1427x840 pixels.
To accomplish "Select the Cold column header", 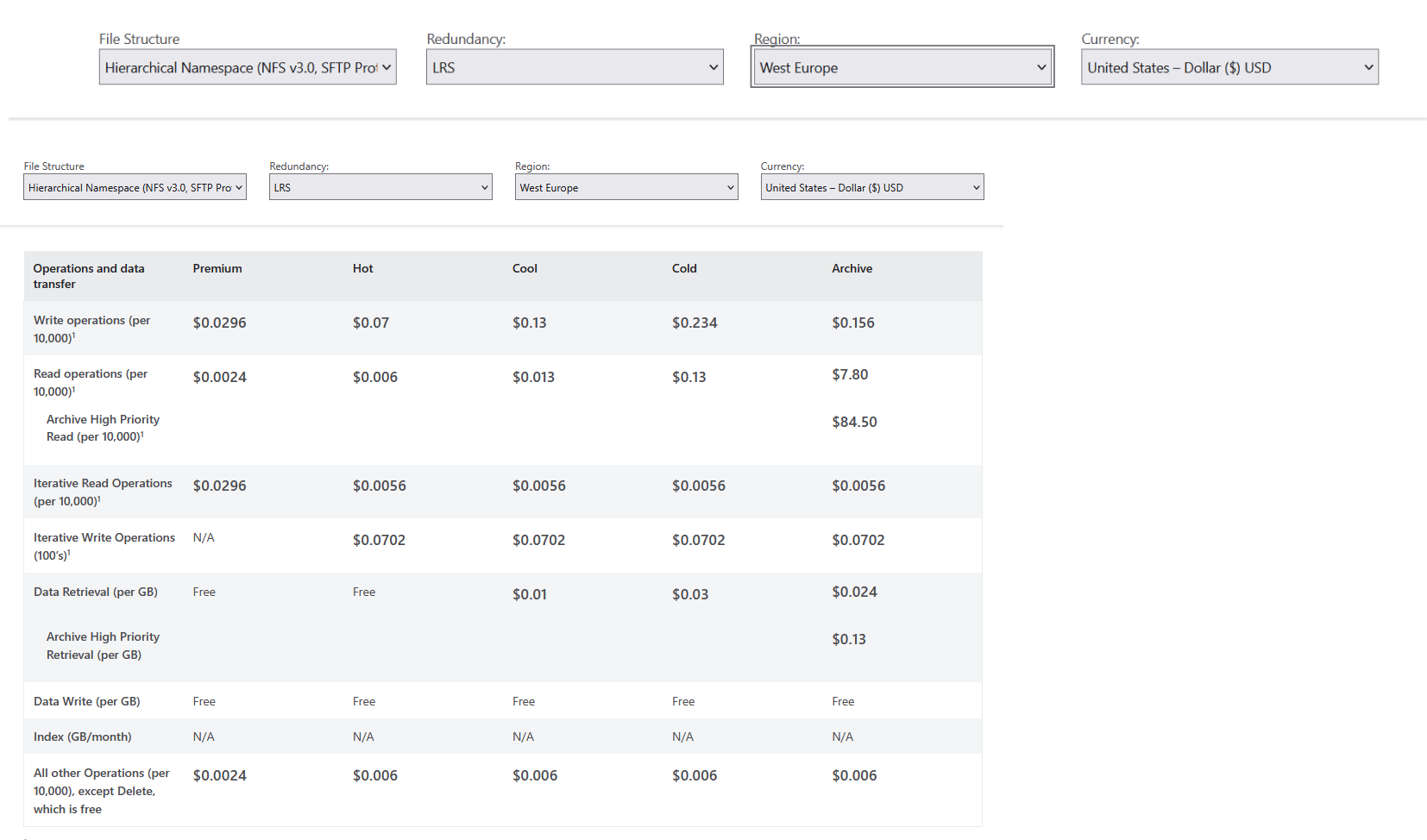I will pos(684,268).
